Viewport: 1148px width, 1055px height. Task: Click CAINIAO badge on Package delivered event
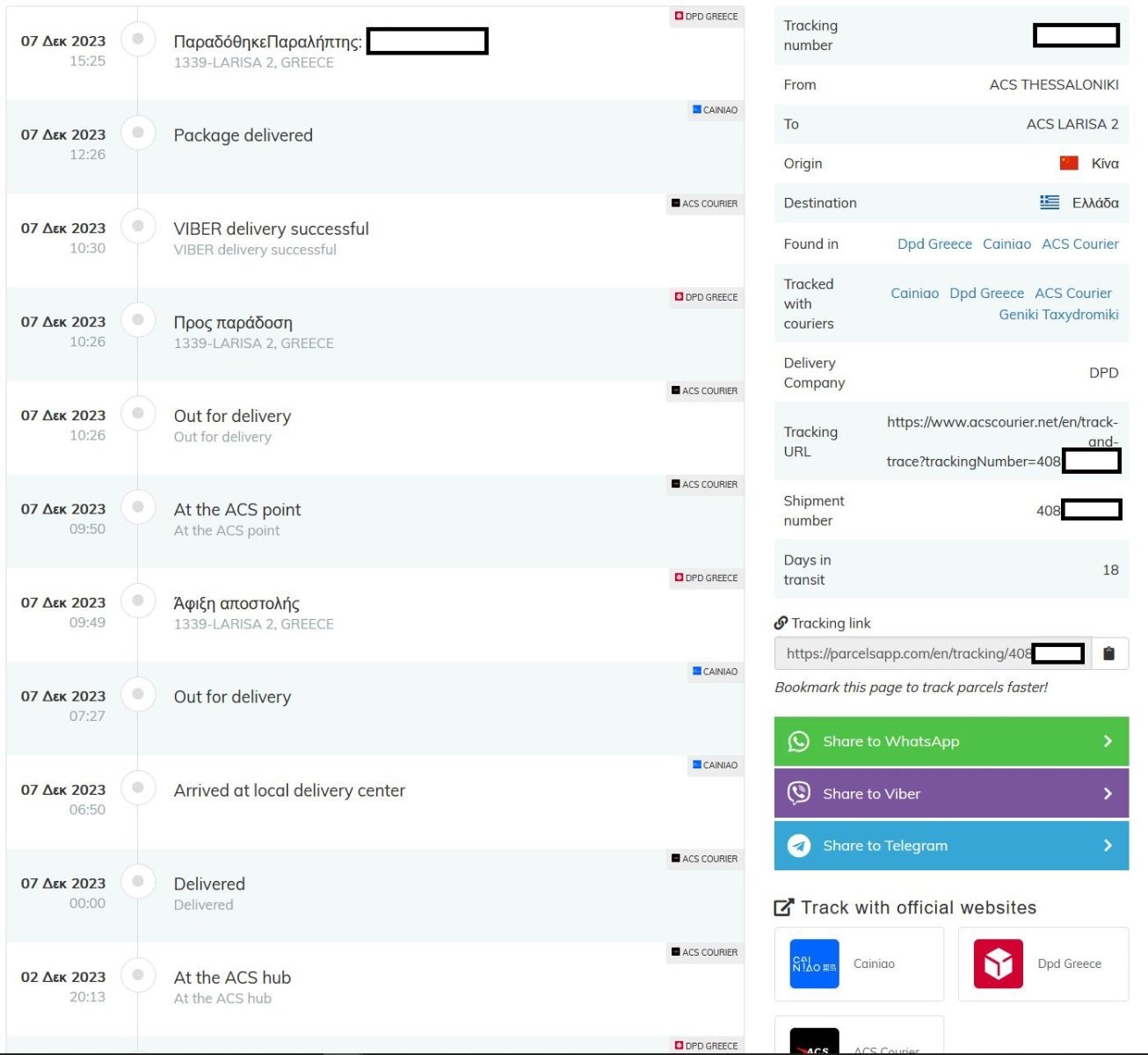point(715,110)
